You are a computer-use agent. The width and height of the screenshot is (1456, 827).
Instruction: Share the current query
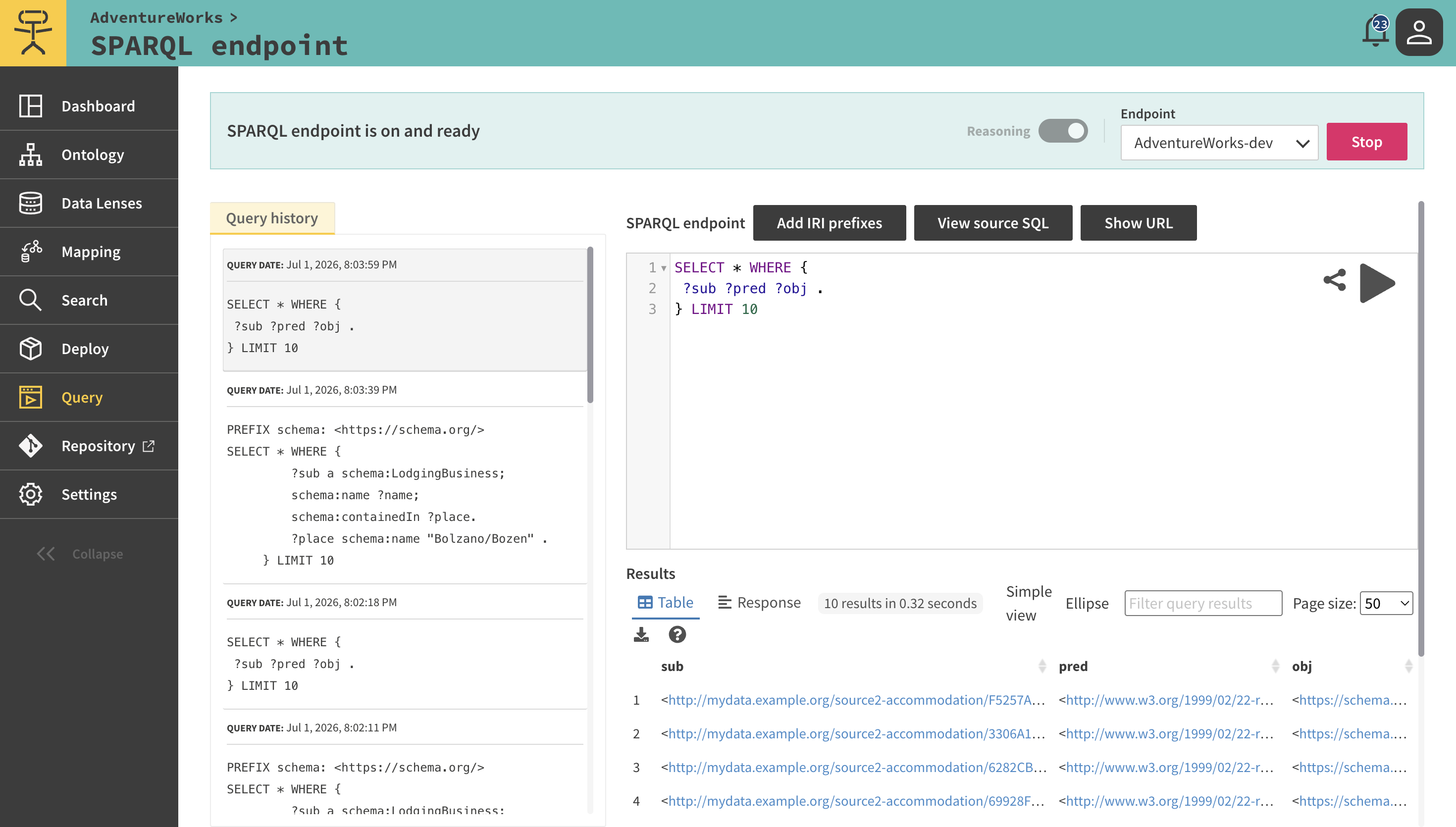[x=1335, y=280]
